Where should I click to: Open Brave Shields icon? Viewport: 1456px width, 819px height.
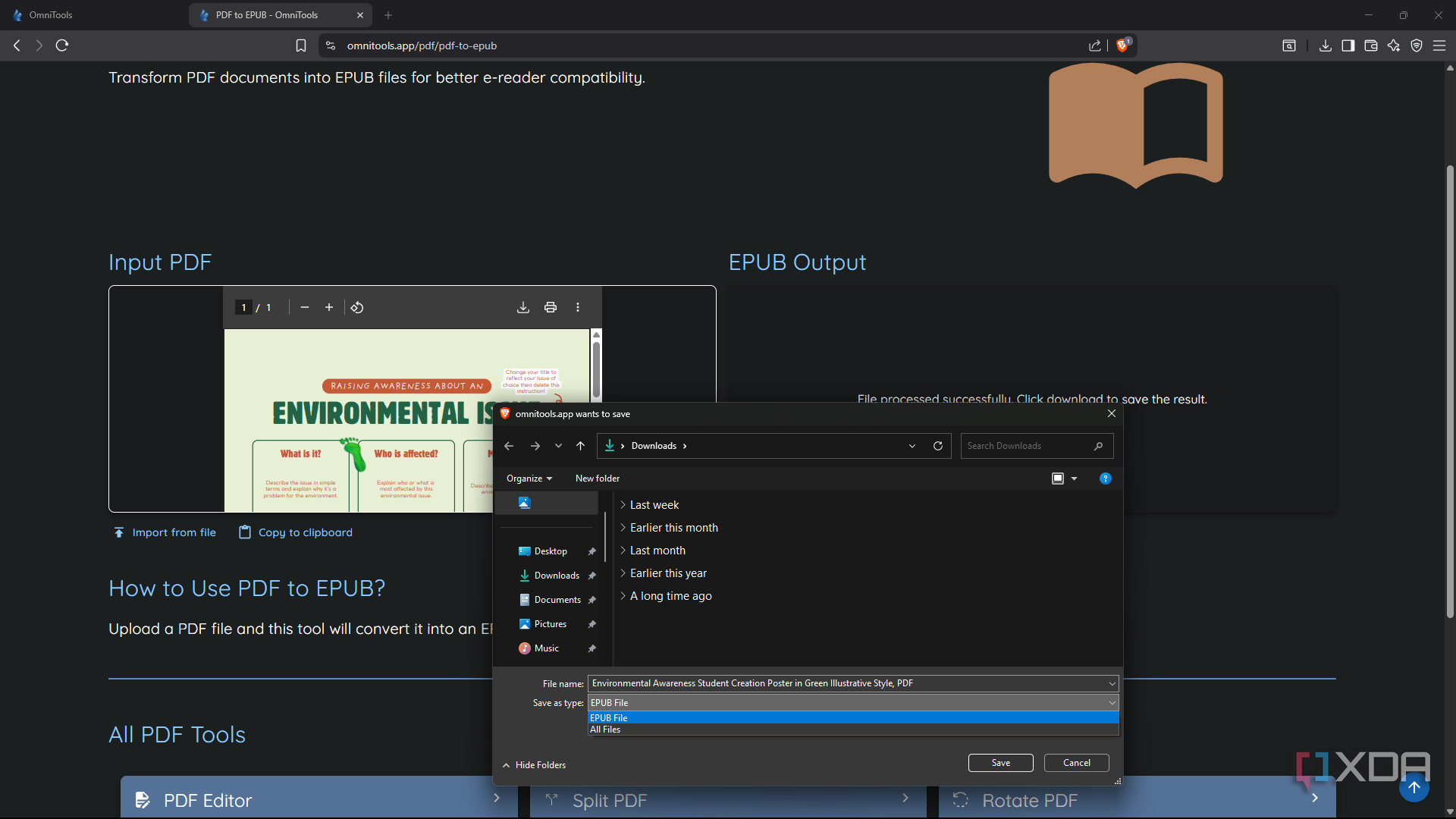[1123, 45]
